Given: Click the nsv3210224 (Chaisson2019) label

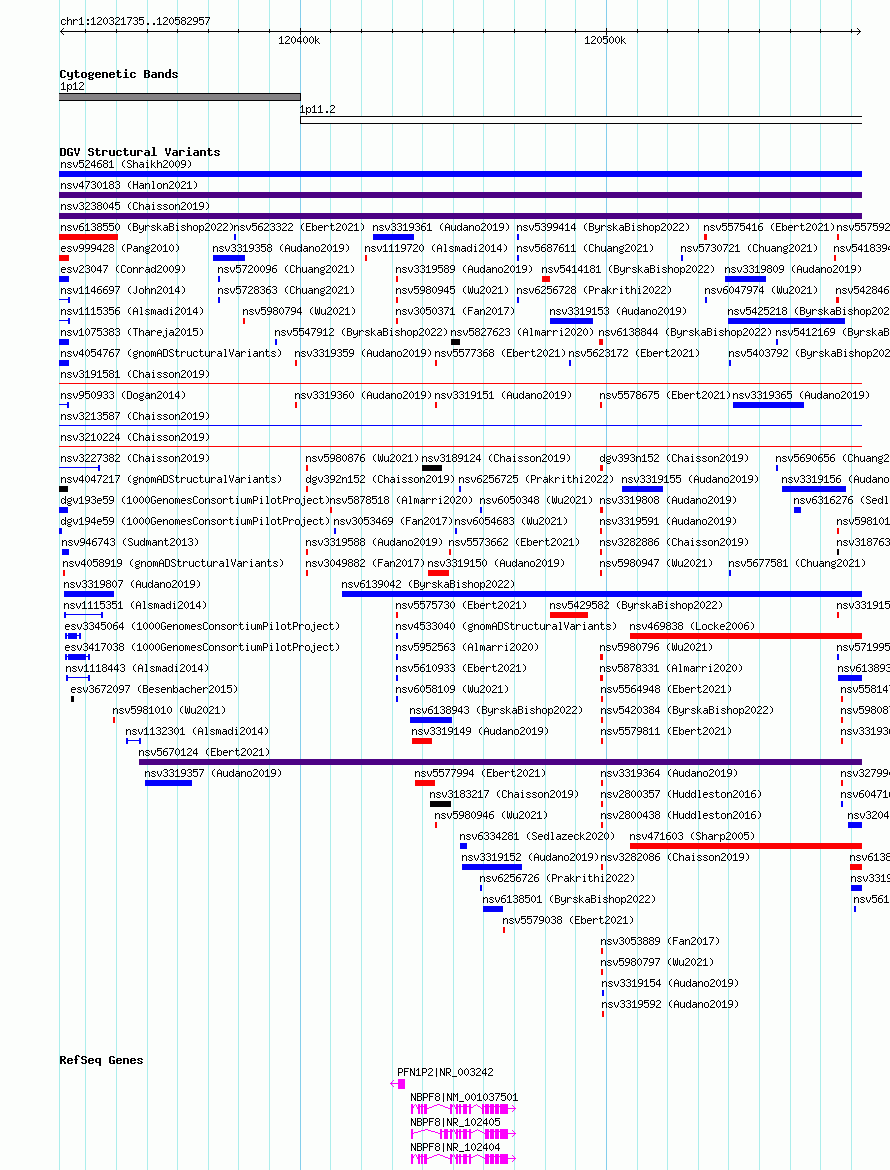Looking at the screenshot, I should pyautogui.click(x=135, y=437).
